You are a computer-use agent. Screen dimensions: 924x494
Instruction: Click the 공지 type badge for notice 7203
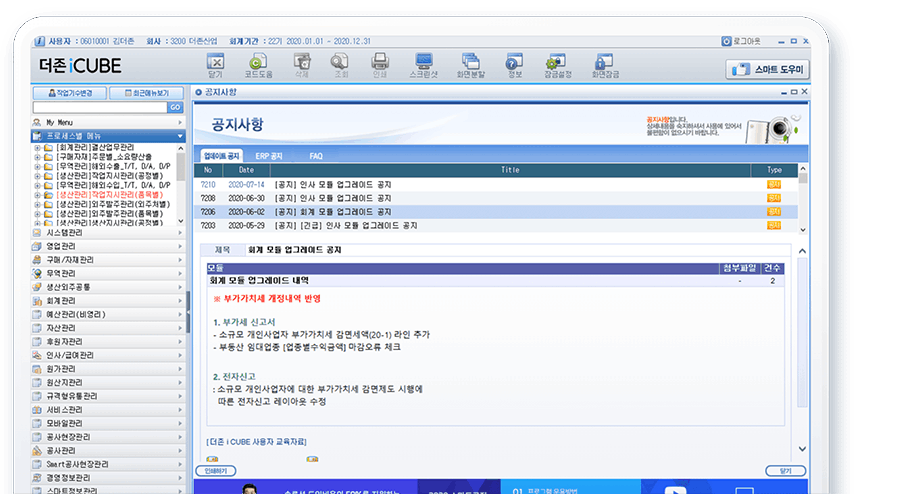coord(774,225)
